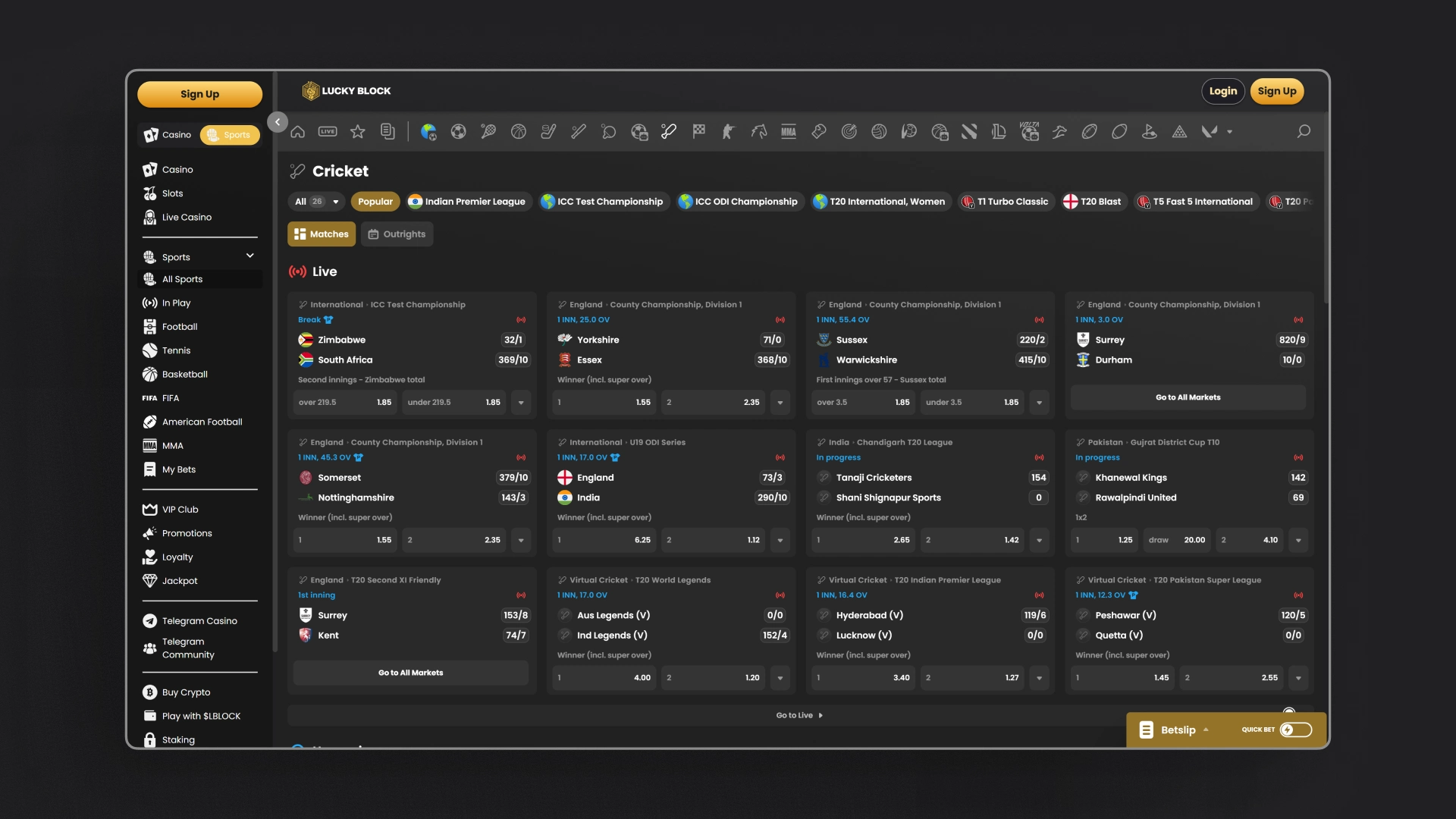Bet over 219.5 at 1.85 odds
1456x819 pixels.
click(345, 403)
